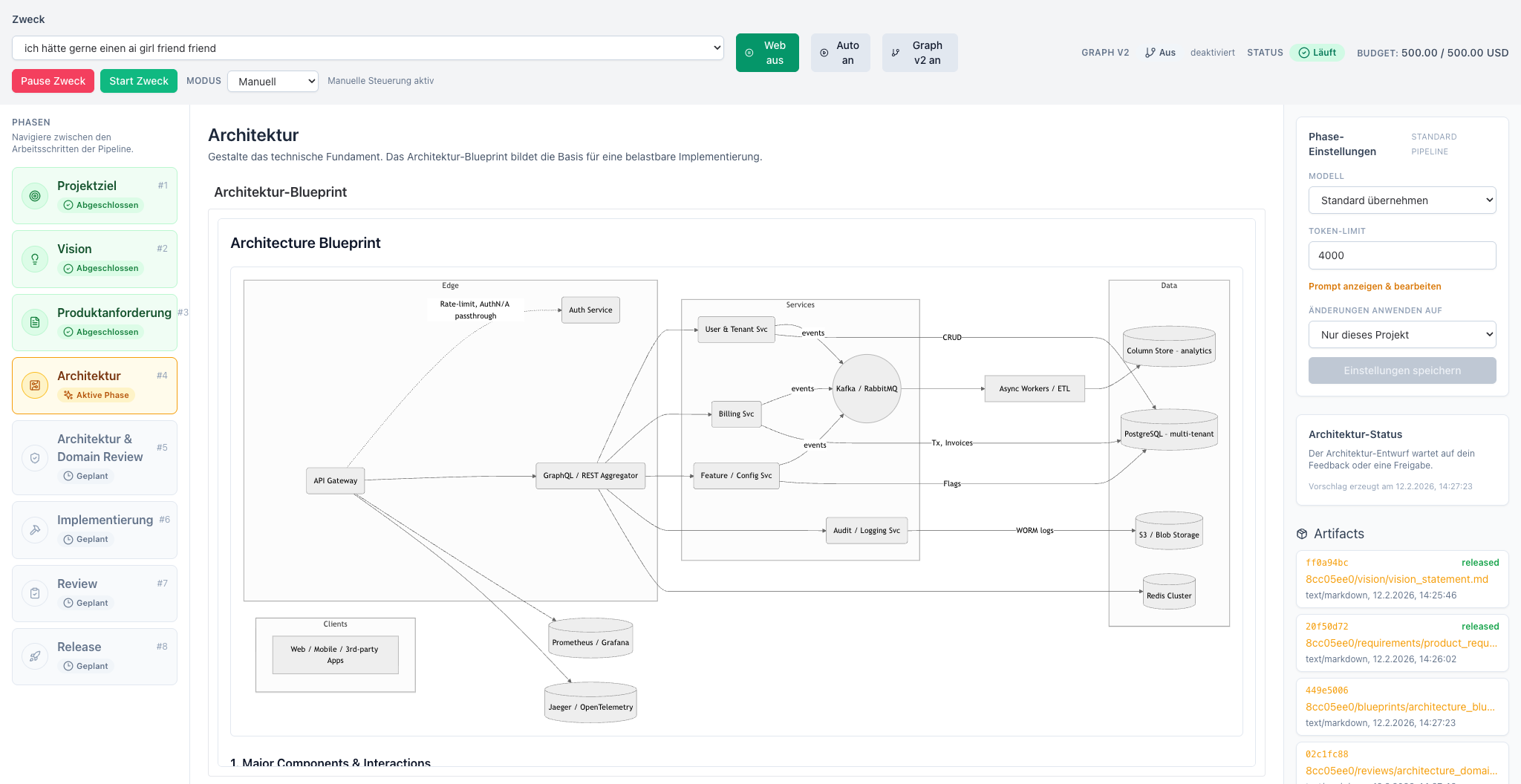Click the Column Store - analytics node
The image size is (1521, 784).
pyautogui.click(x=1169, y=347)
